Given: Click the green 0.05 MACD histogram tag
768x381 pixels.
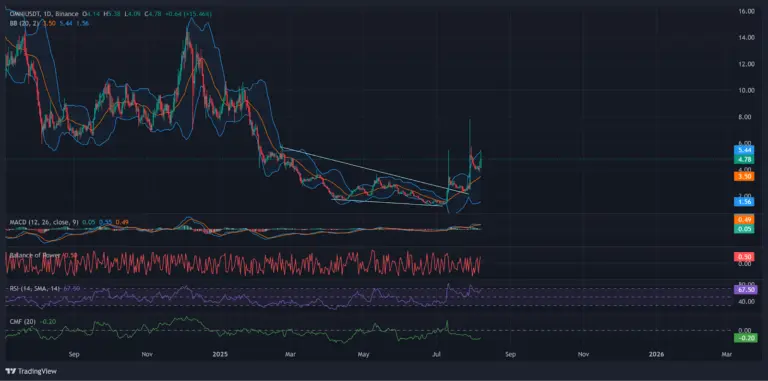Looking at the screenshot, I should 744,228.
